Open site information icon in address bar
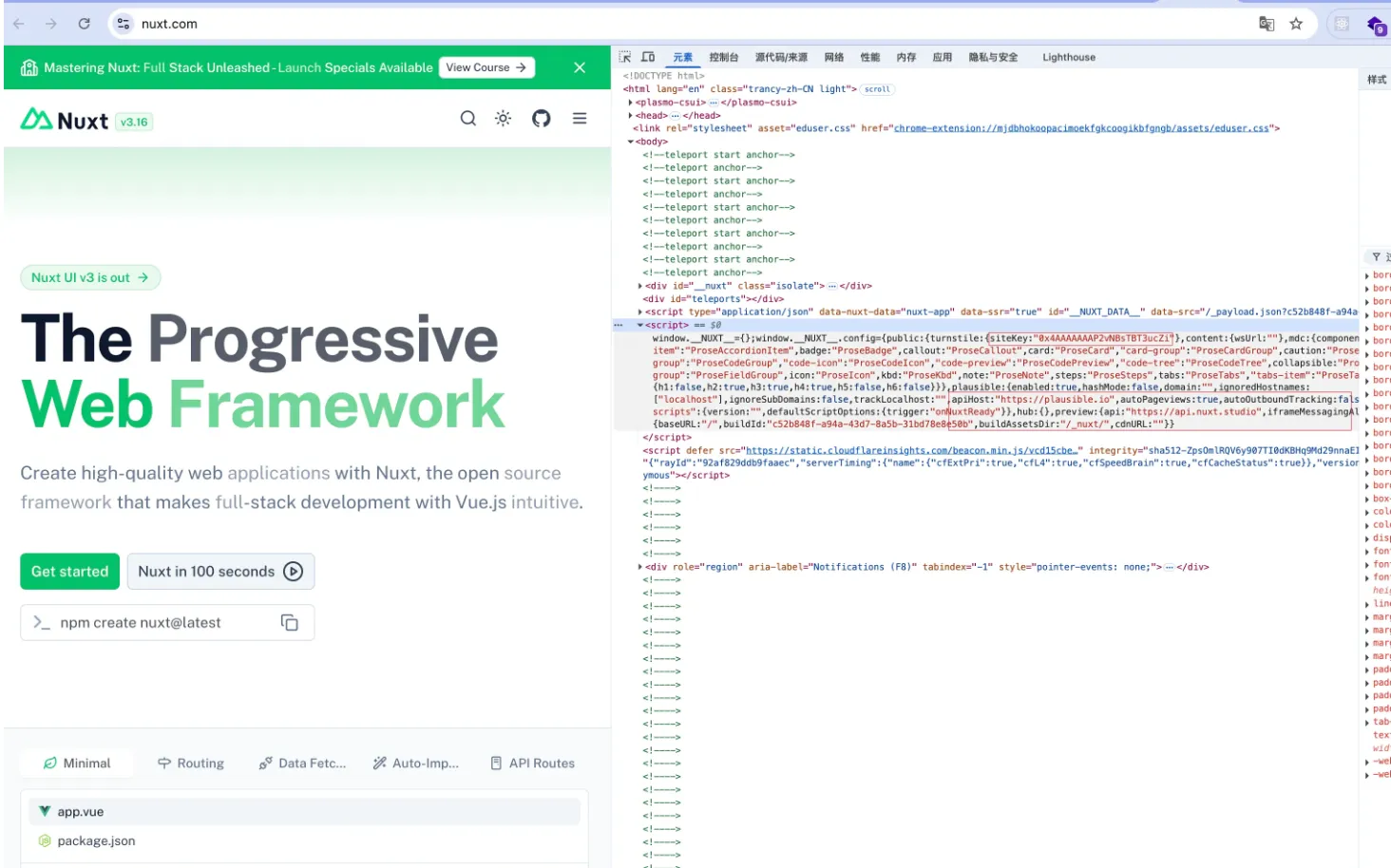The image size is (1391, 868). pos(124,24)
